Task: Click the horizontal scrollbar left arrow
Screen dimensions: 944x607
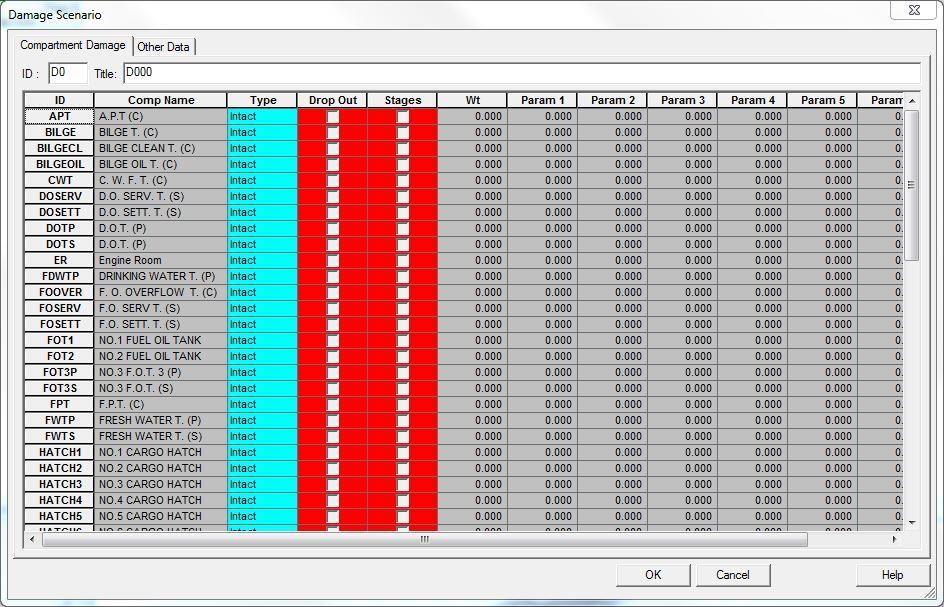Action: click(33, 539)
